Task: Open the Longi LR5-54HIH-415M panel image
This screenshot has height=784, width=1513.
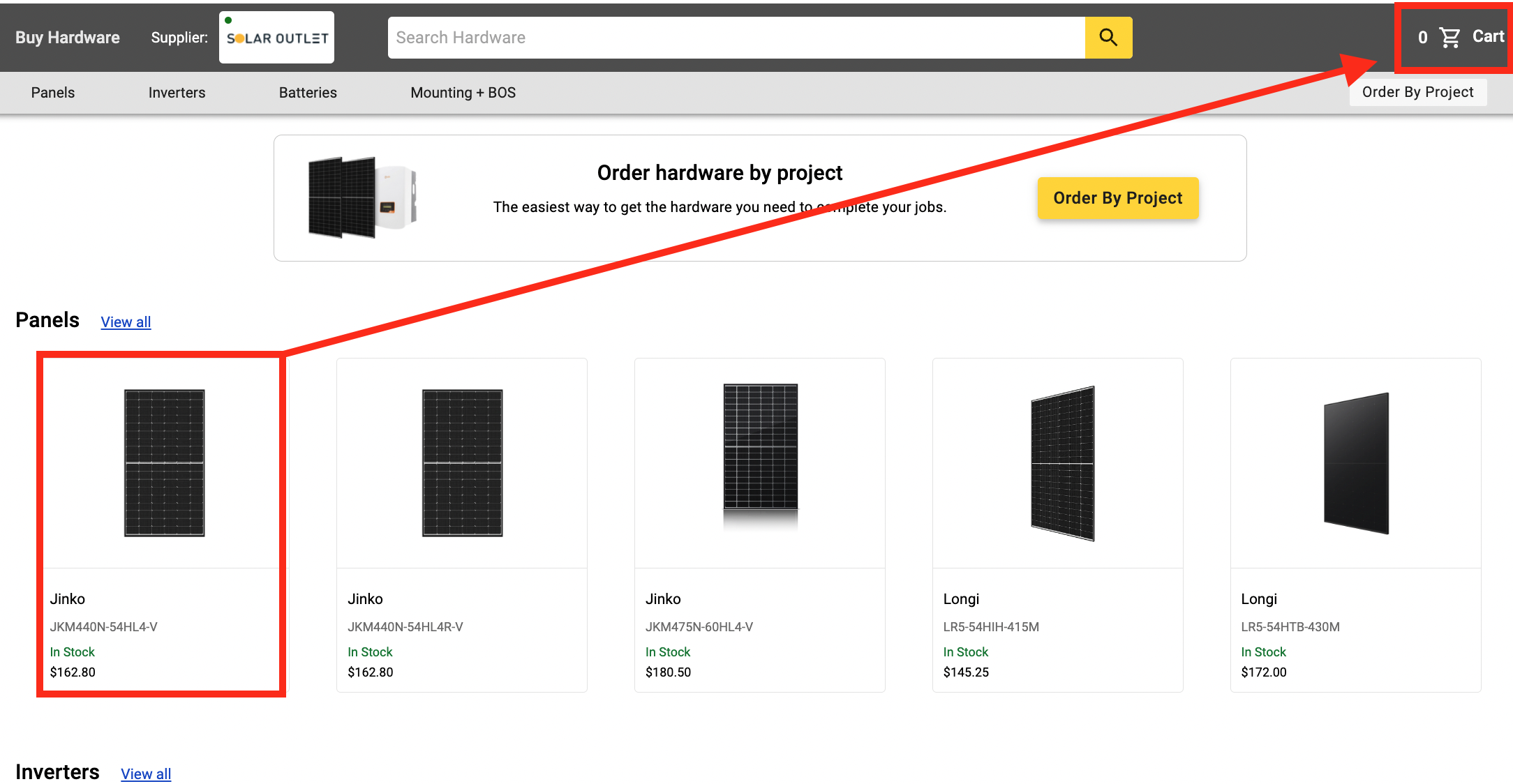Action: pos(1063,463)
